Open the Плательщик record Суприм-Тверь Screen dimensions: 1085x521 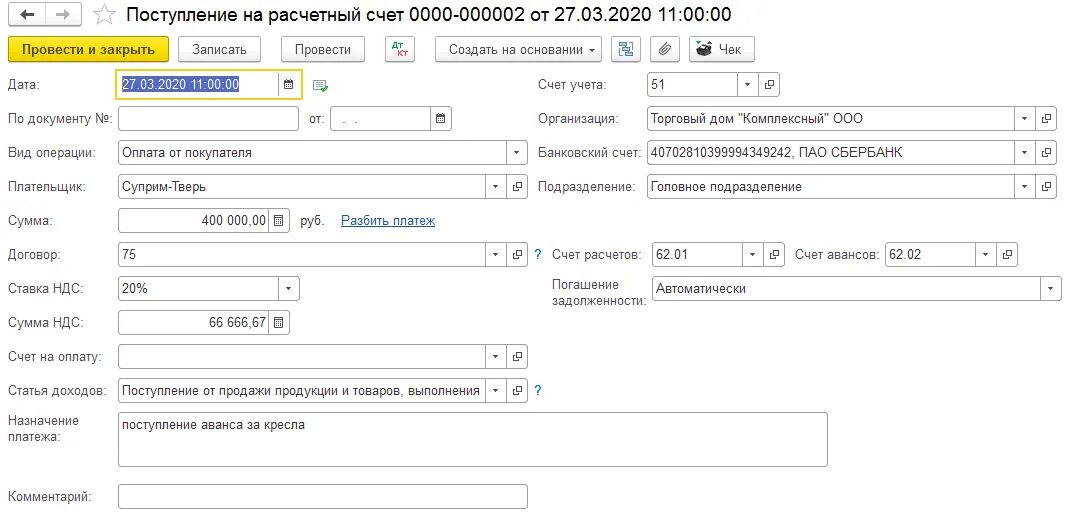[517, 187]
